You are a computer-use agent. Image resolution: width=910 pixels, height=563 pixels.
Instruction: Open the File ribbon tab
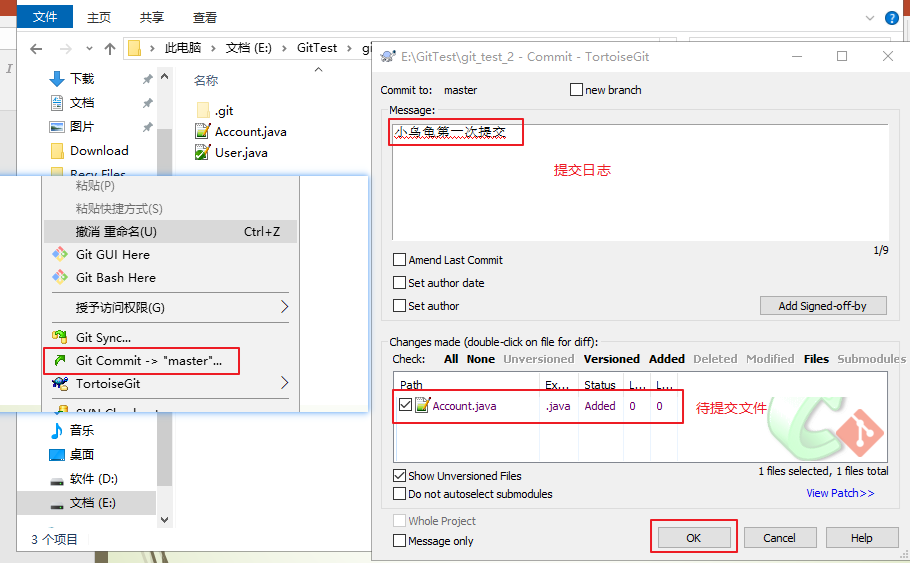pos(45,17)
